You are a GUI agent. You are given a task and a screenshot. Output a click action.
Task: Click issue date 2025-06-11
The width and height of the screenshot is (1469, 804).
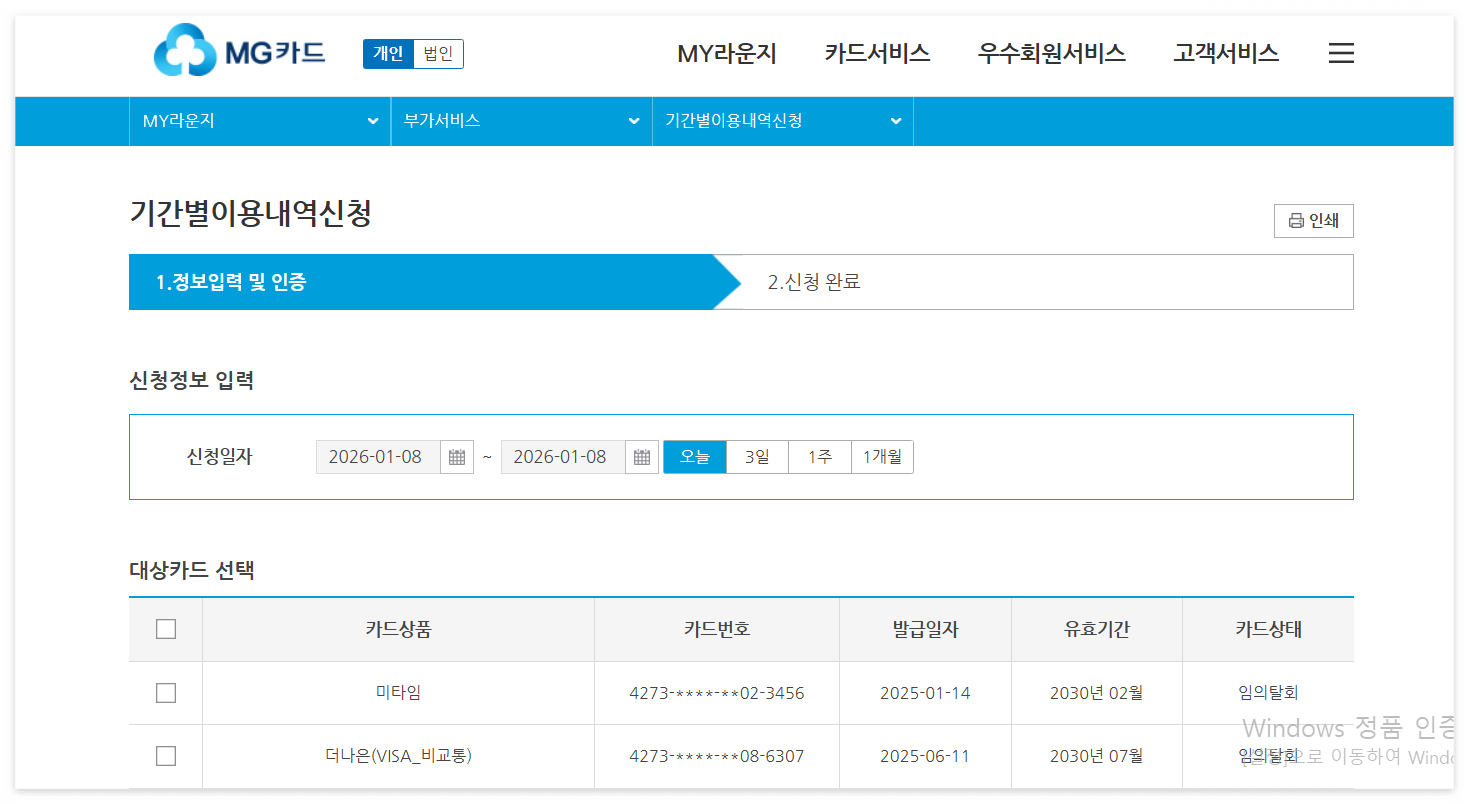(x=925, y=756)
